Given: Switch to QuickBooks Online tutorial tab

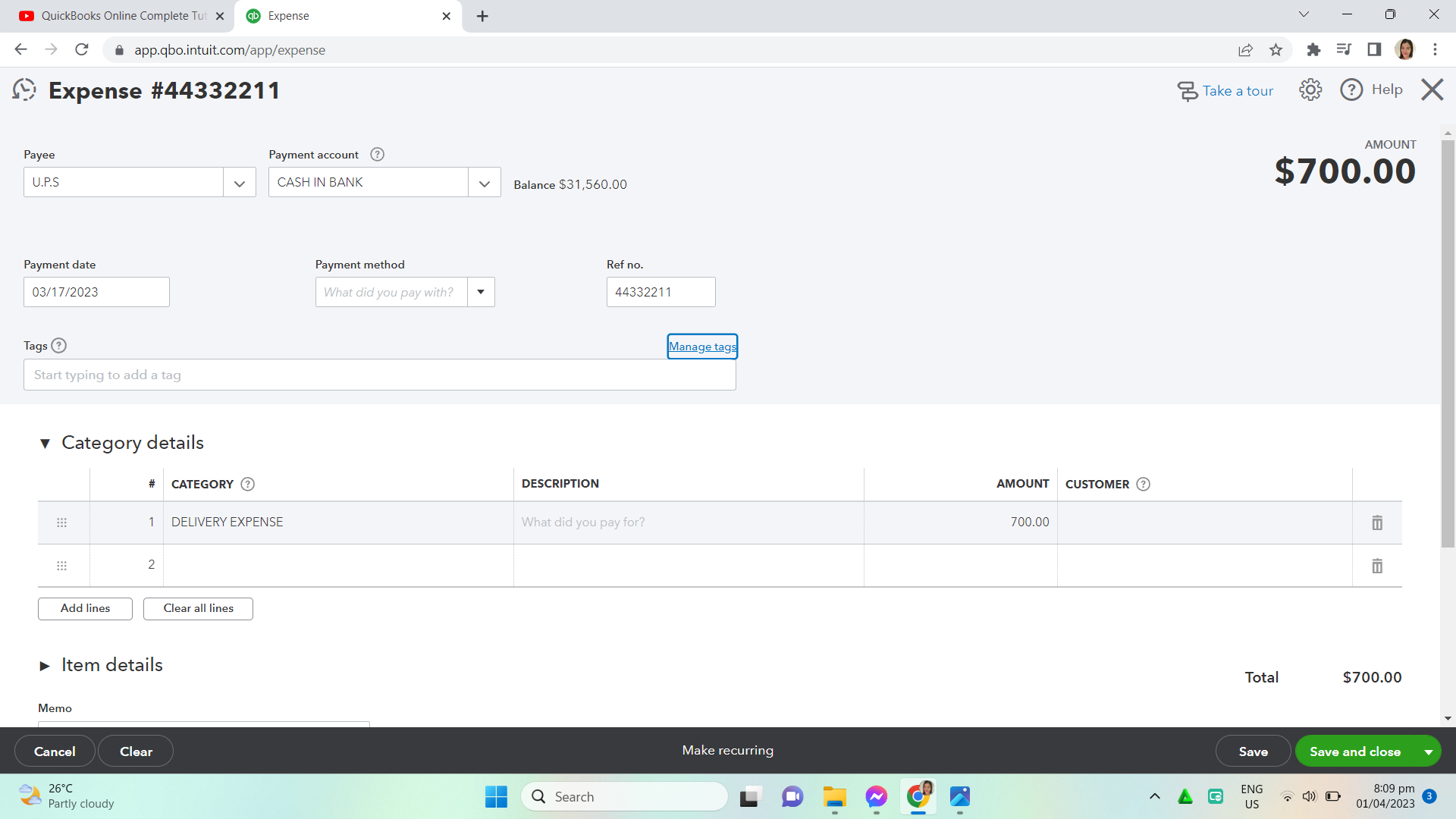Looking at the screenshot, I should click(118, 16).
